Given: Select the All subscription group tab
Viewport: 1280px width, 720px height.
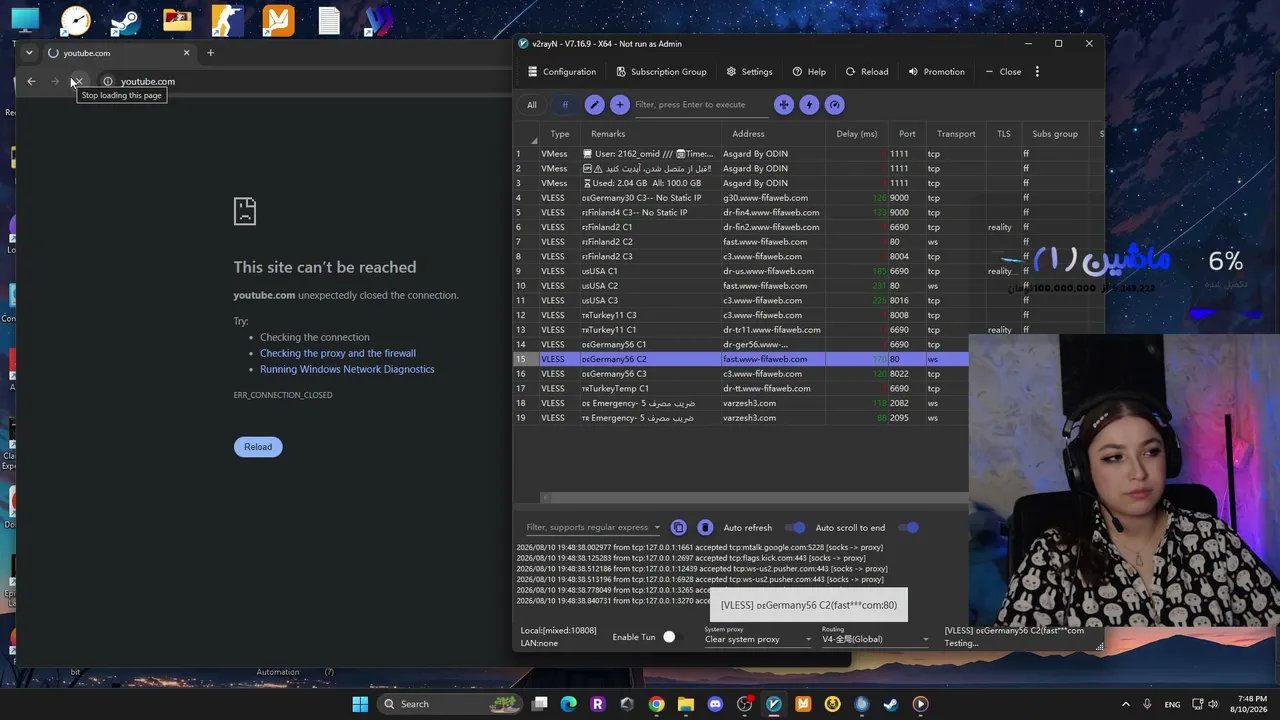Looking at the screenshot, I should click(532, 105).
